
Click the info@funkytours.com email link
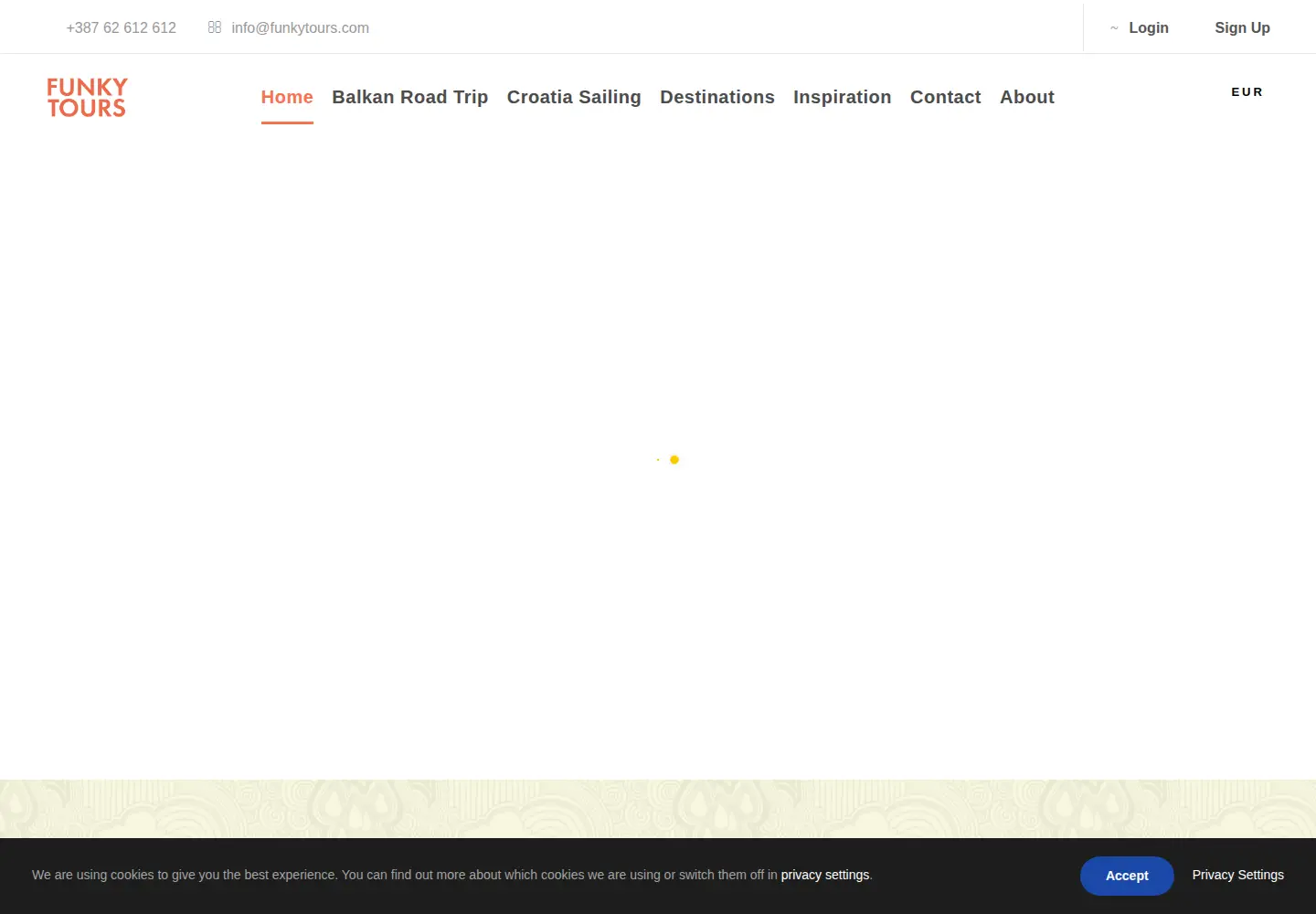coord(301,27)
